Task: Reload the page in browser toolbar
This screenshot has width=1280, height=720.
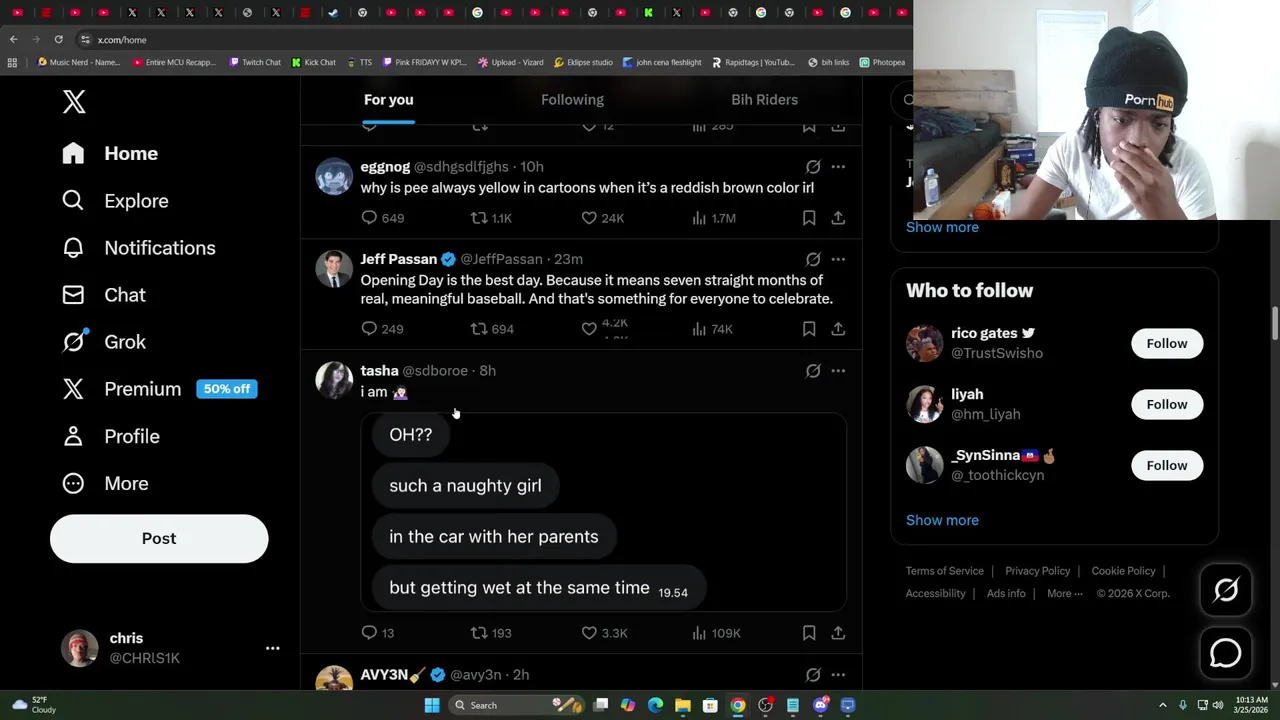Action: pyautogui.click(x=59, y=40)
